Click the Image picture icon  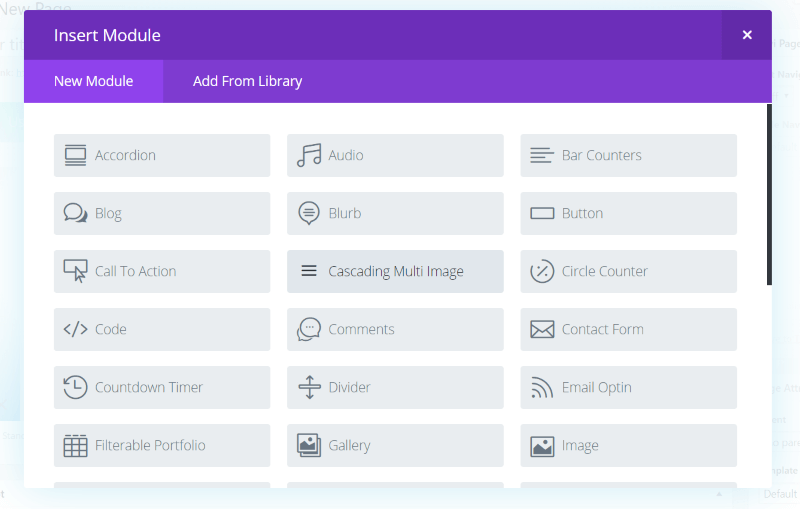[542, 446]
